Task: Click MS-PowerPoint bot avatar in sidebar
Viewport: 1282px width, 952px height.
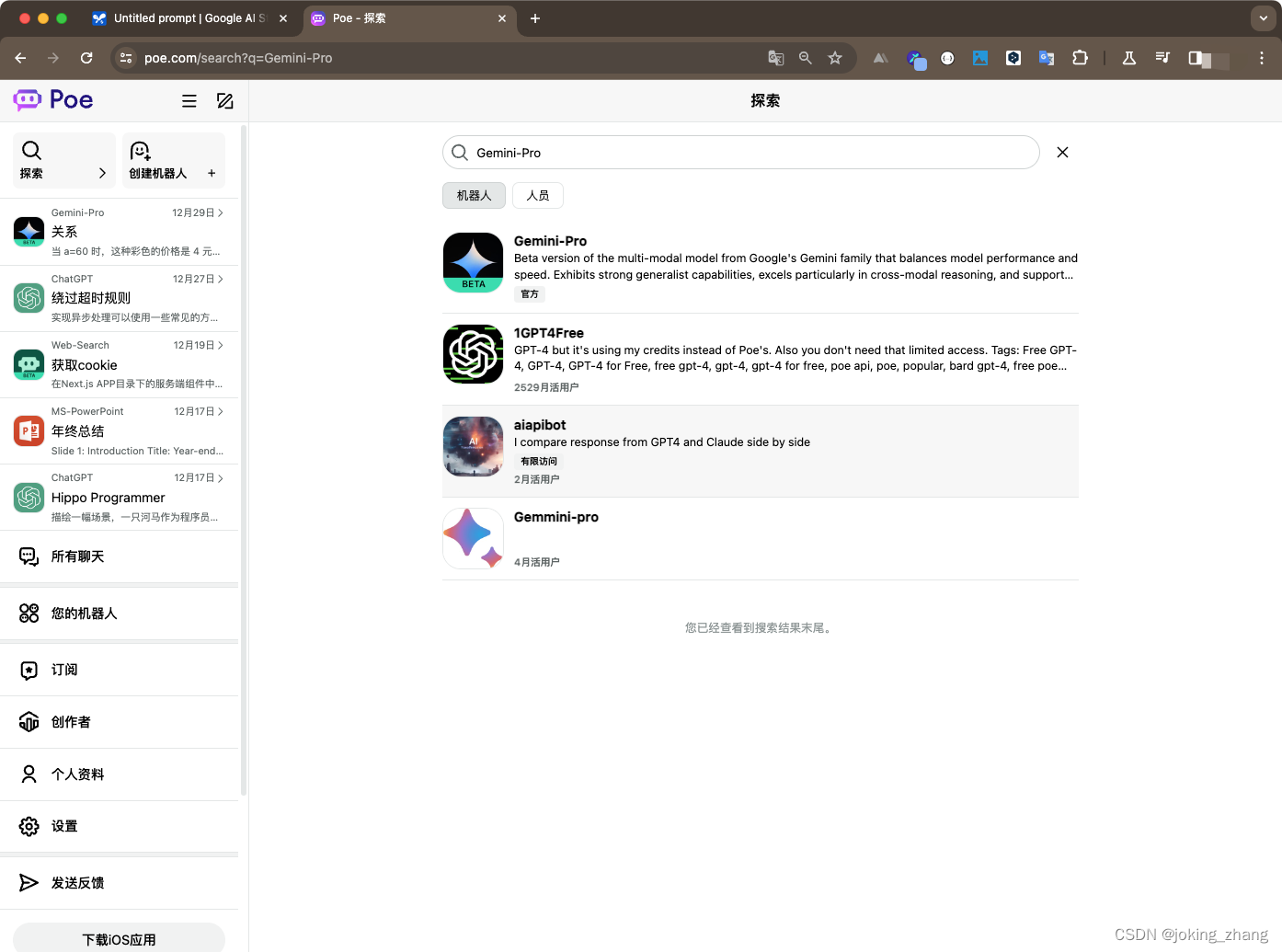Action: (x=29, y=430)
